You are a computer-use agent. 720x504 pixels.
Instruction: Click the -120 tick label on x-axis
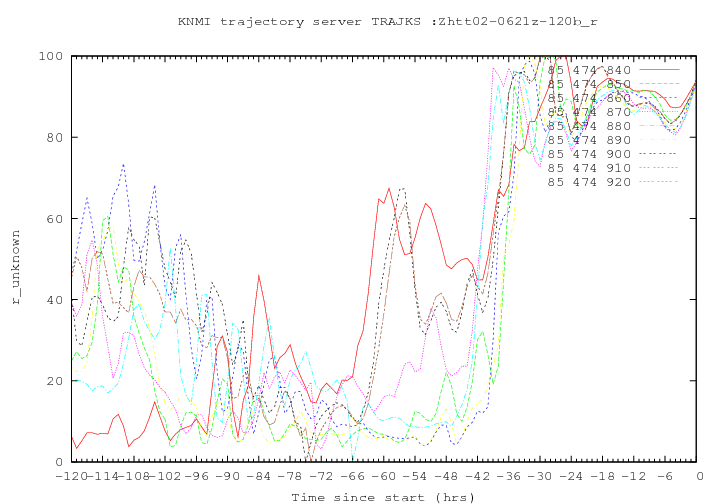pos(72,476)
